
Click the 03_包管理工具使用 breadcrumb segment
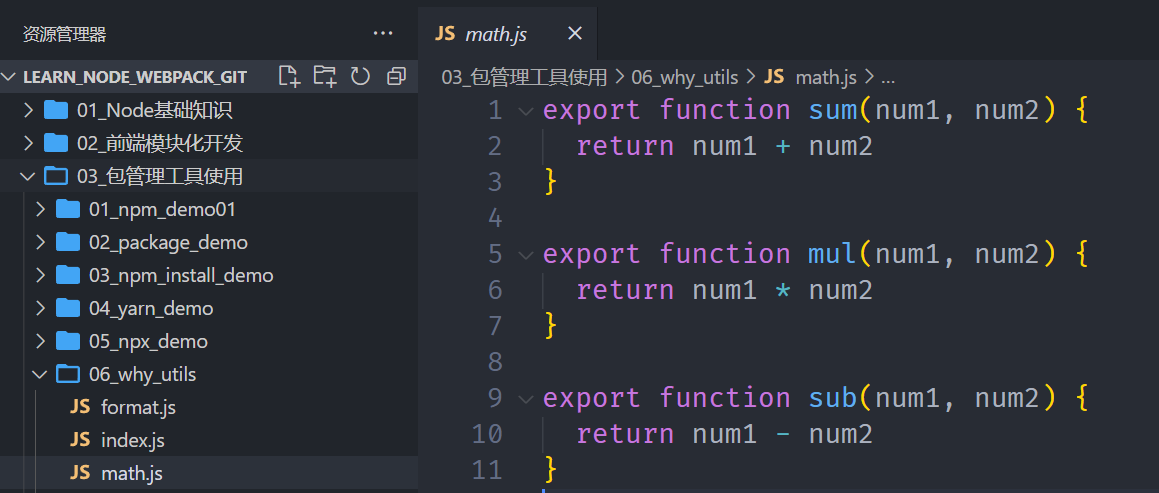click(x=524, y=77)
